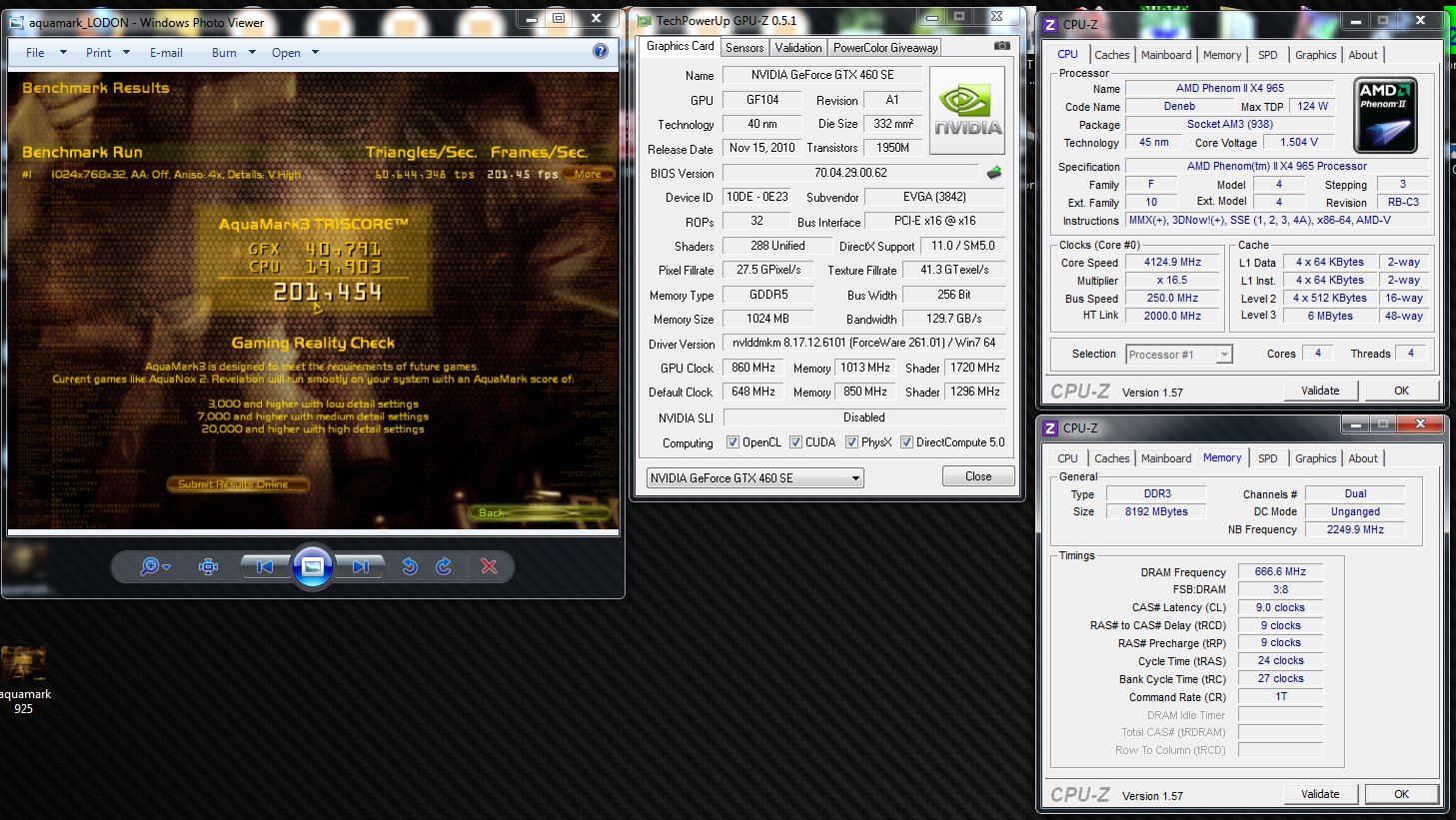Viewport: 1456px width, 820px height.
Task: Toggle the OpenCL checkbox
Action: (732, 442)
